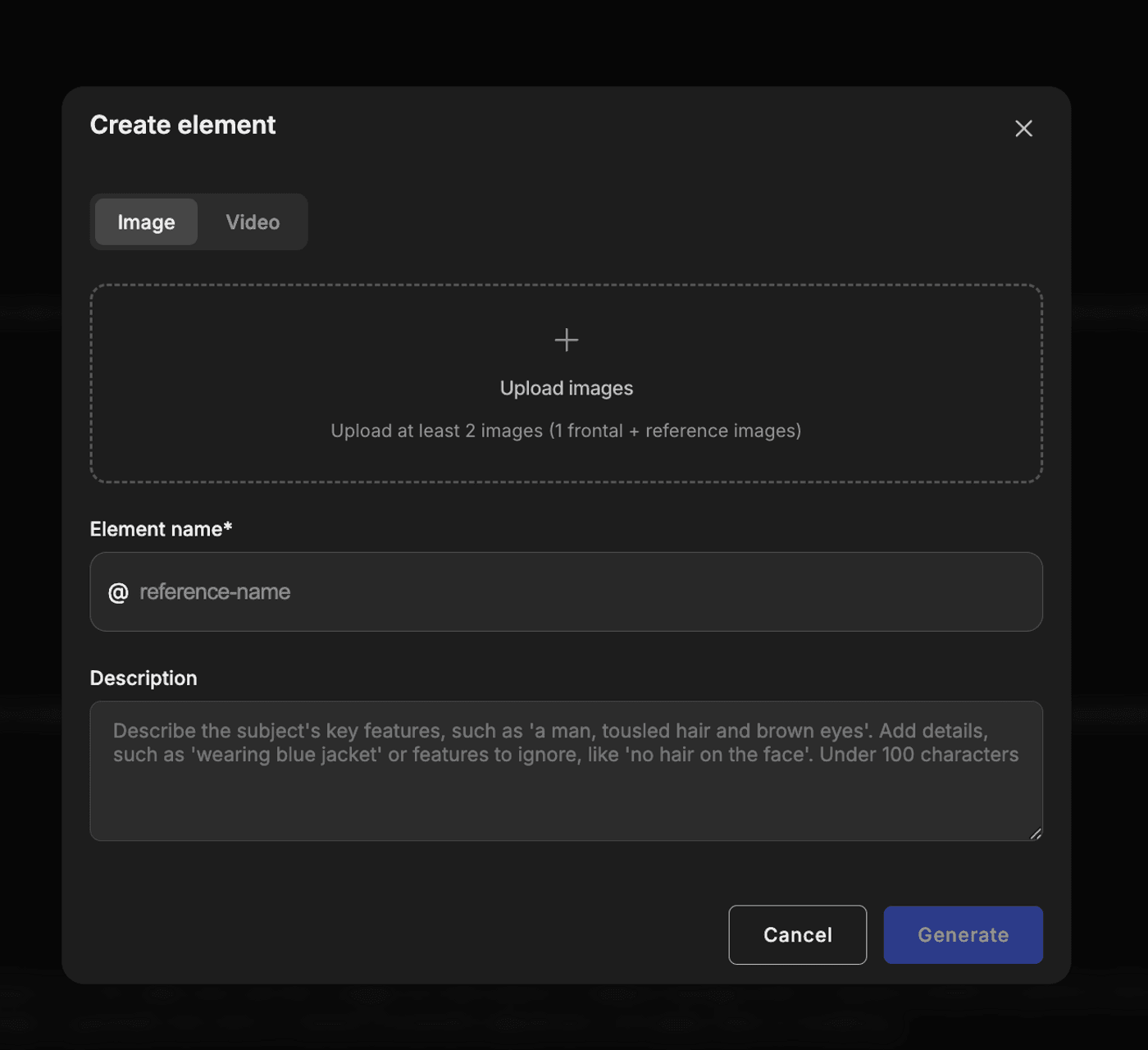This screenshot has width=1148, height=1050.
Task: Switch to the Image tab
Action: point(146,222)
